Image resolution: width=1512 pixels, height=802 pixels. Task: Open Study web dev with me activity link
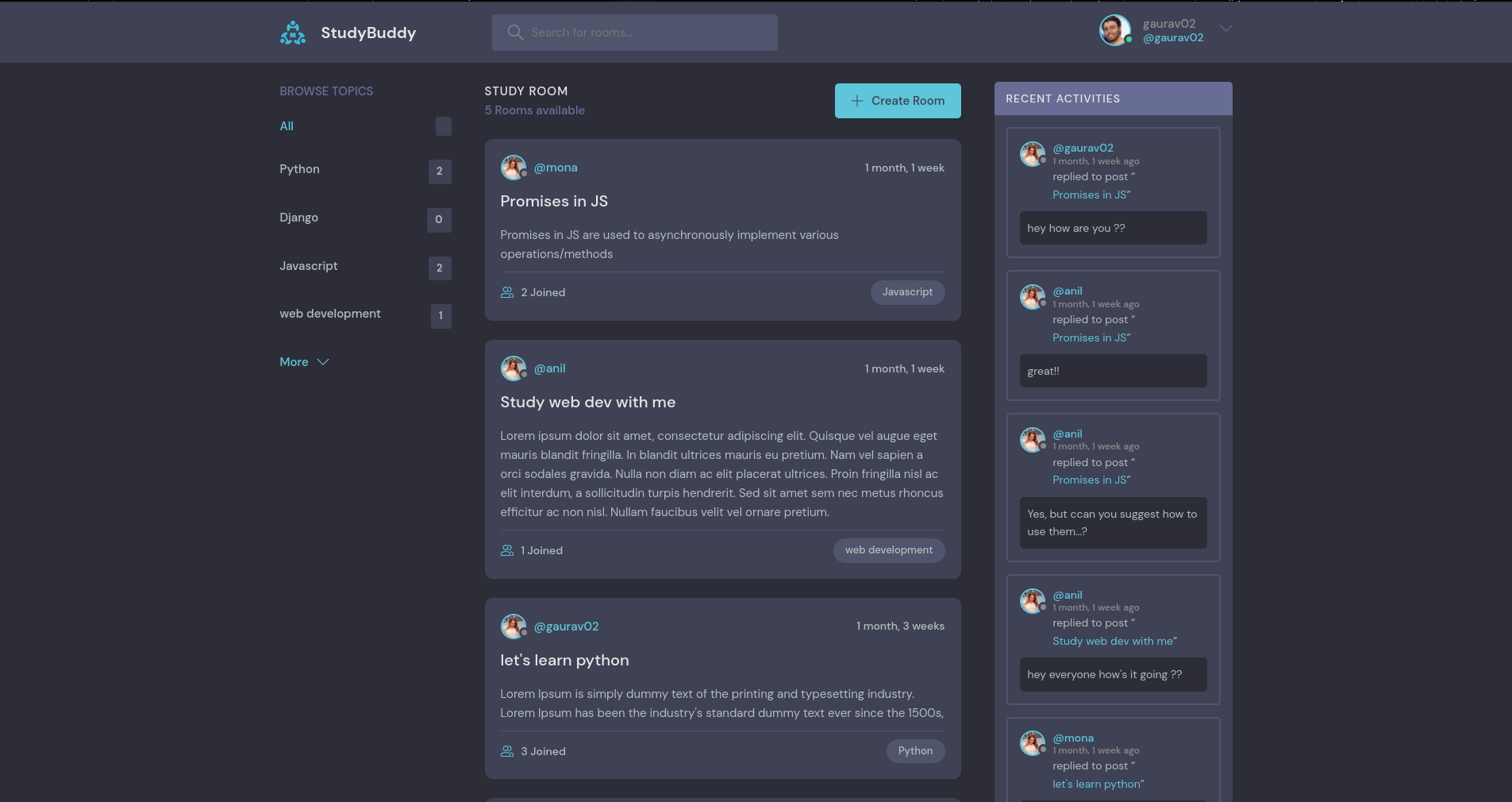1114,641
